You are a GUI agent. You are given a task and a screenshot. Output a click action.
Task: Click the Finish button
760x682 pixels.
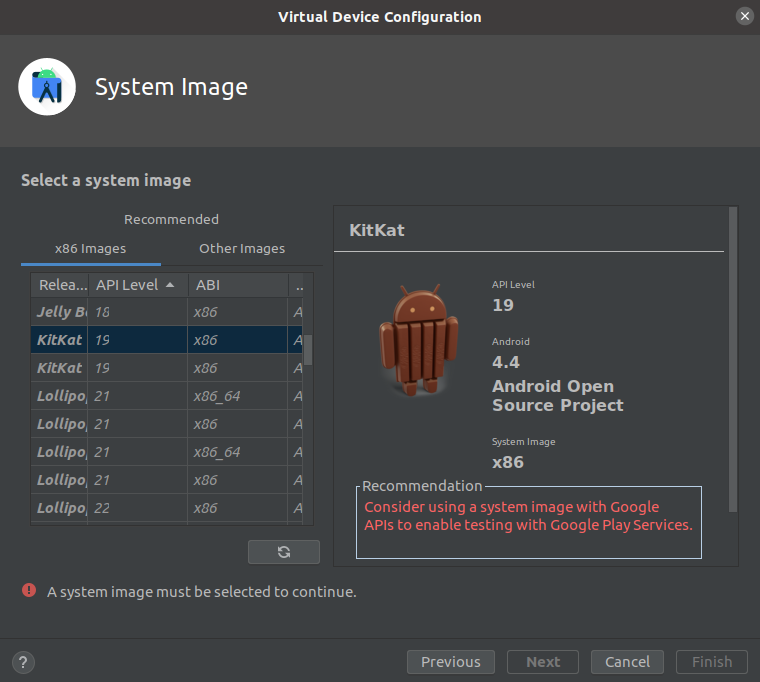click(x=712, y=662)
